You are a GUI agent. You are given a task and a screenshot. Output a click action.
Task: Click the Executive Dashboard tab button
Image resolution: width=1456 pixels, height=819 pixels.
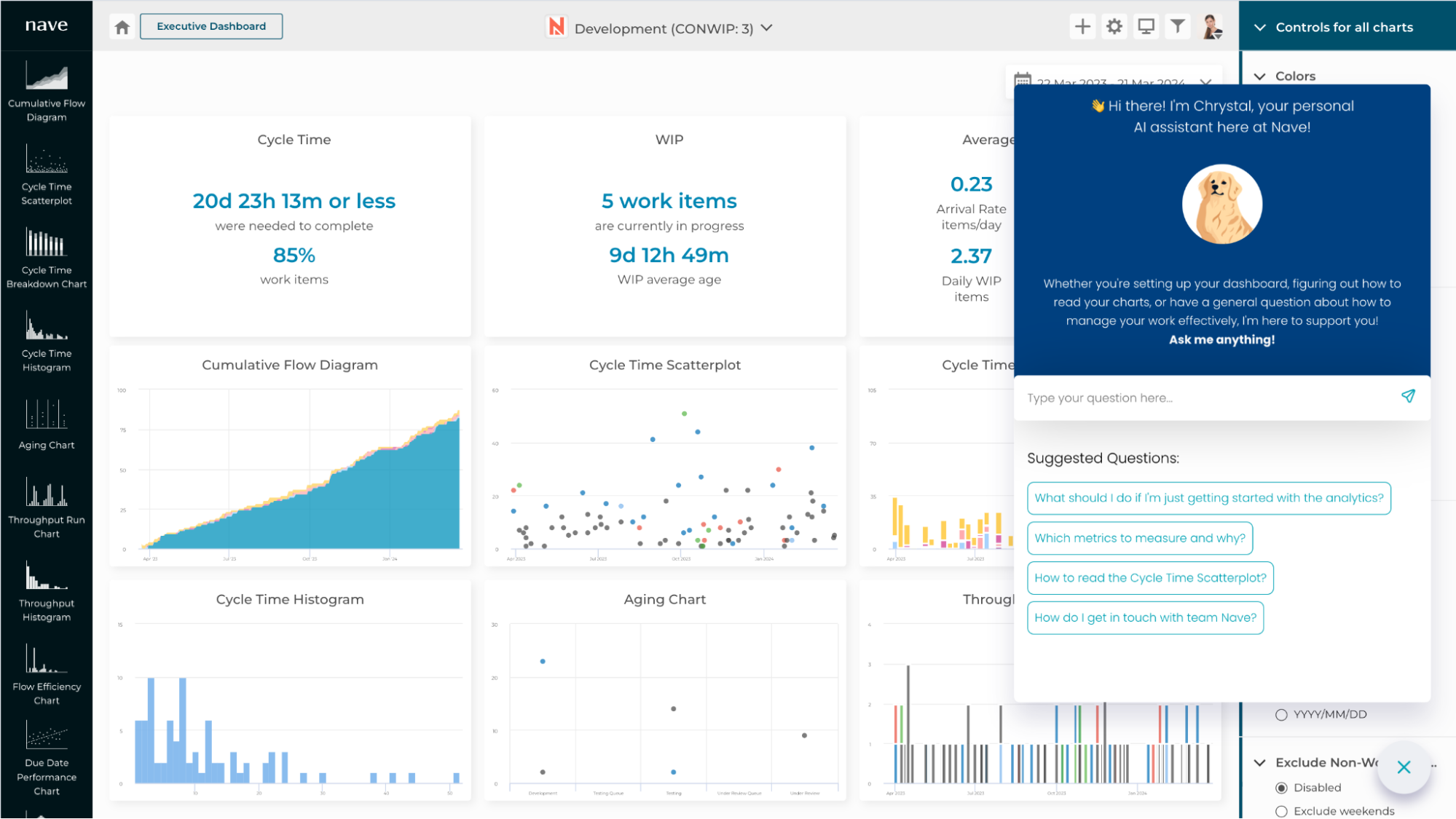coord(211,26)
